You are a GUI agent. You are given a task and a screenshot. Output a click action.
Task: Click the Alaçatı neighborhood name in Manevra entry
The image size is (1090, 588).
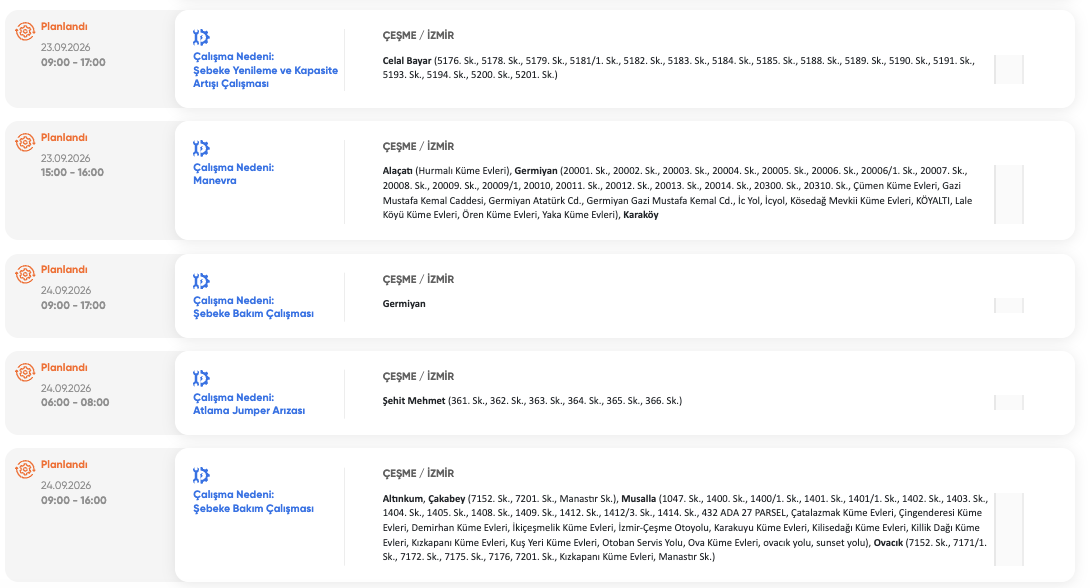[397, 171]
